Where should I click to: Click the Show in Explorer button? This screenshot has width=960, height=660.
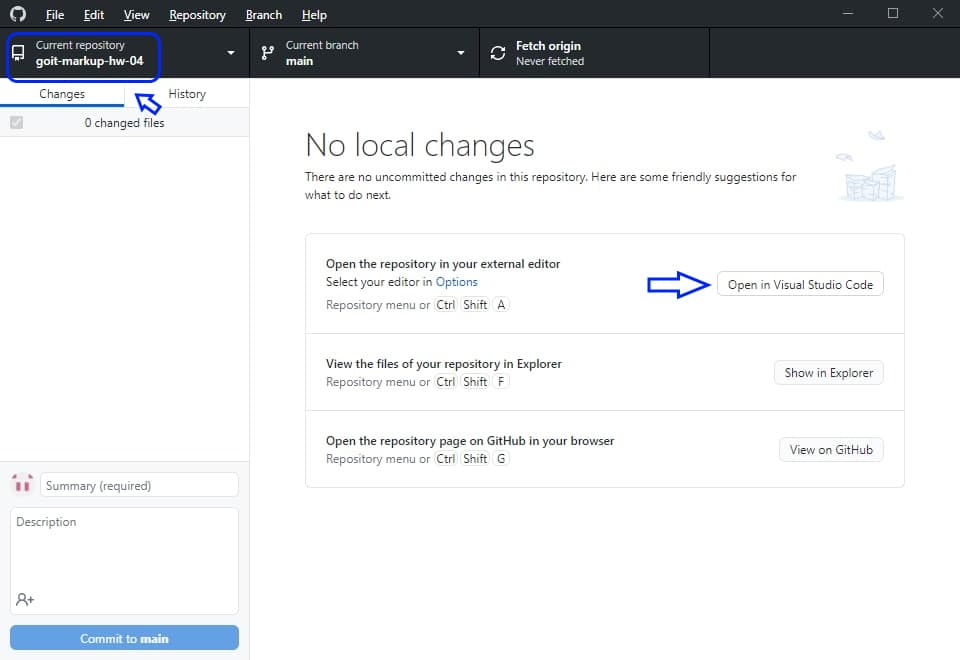(828, 373)
